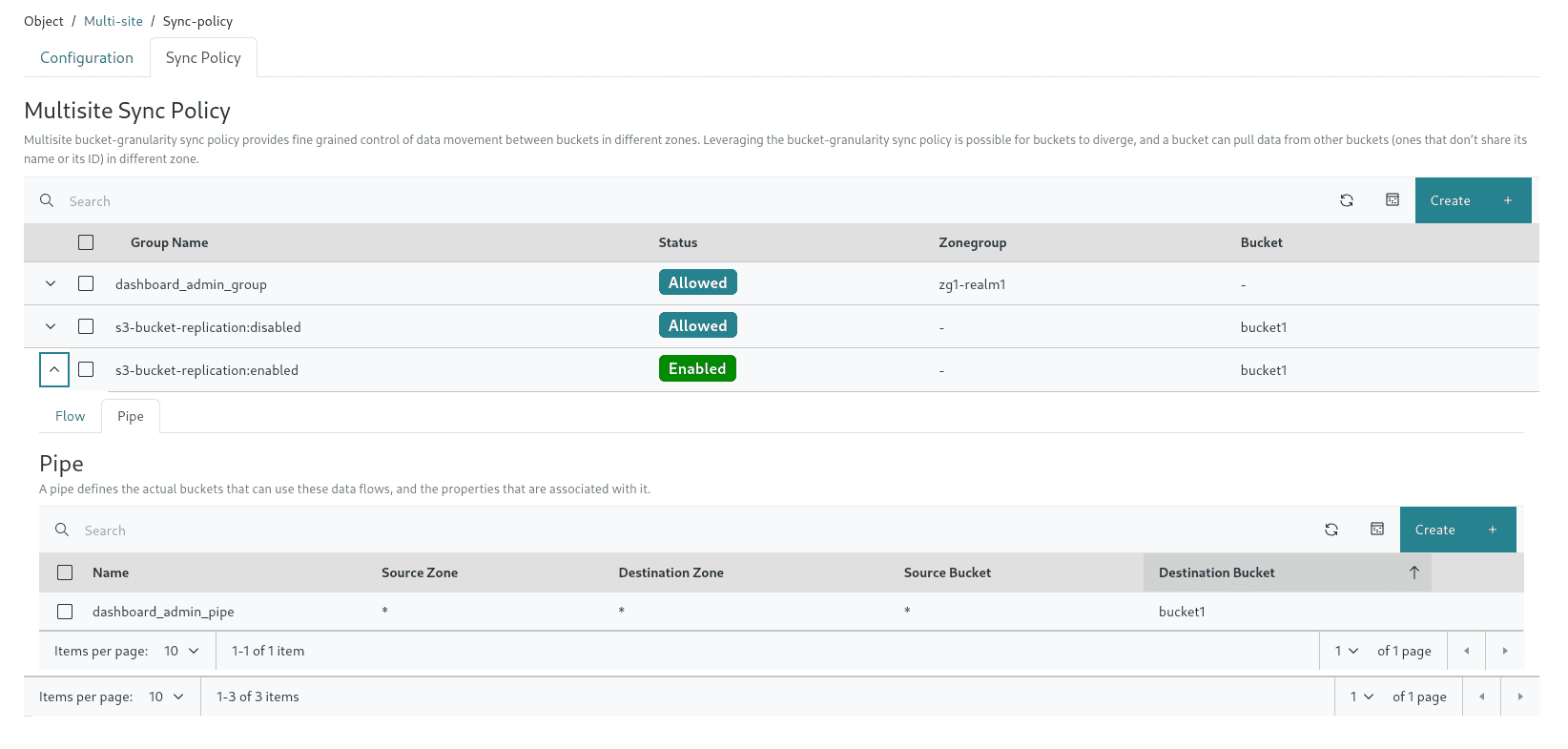Refresh the Pipe table

click(x=1331, y=530)
